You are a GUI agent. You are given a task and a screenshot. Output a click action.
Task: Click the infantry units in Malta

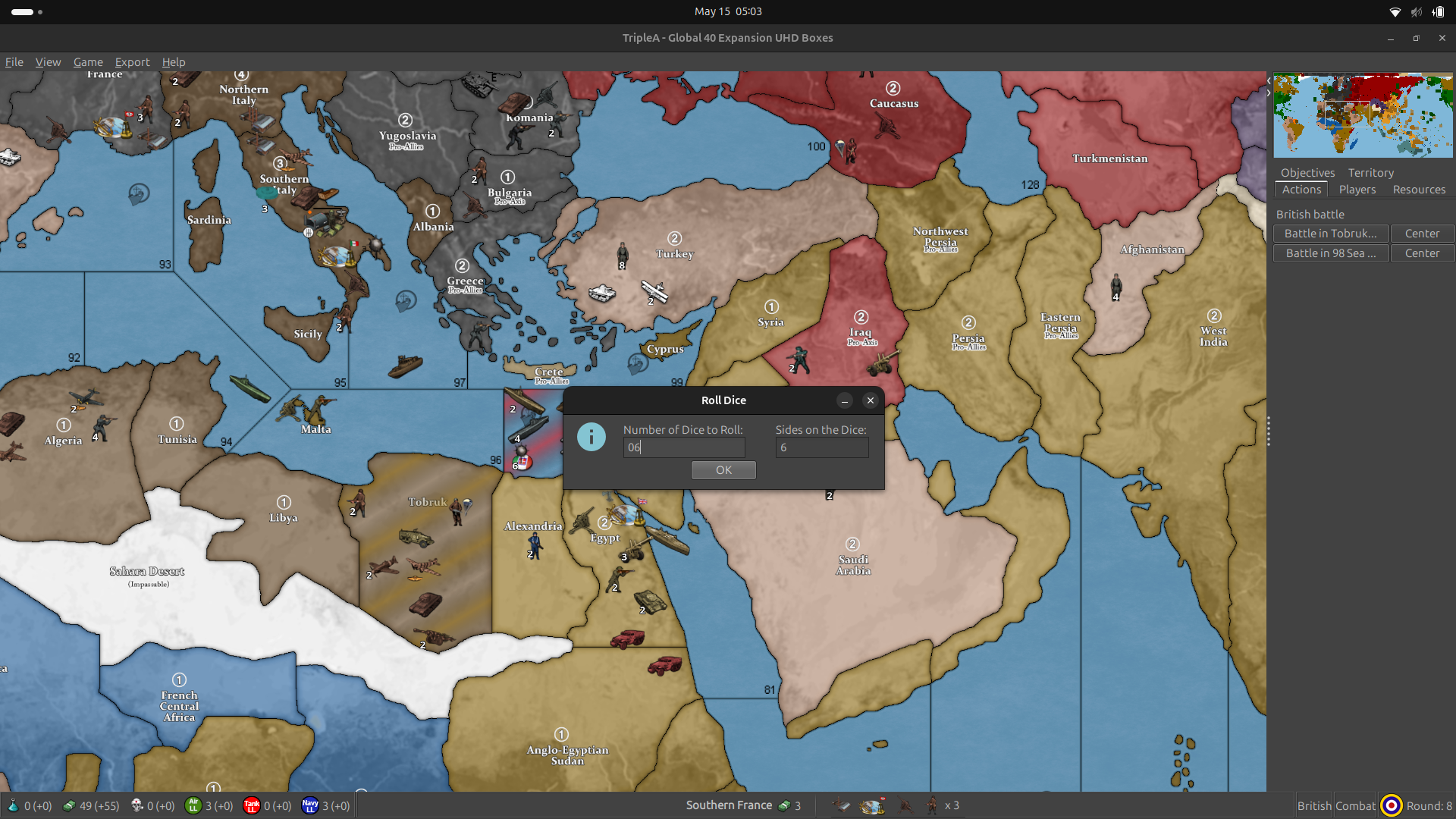[306, 409]
